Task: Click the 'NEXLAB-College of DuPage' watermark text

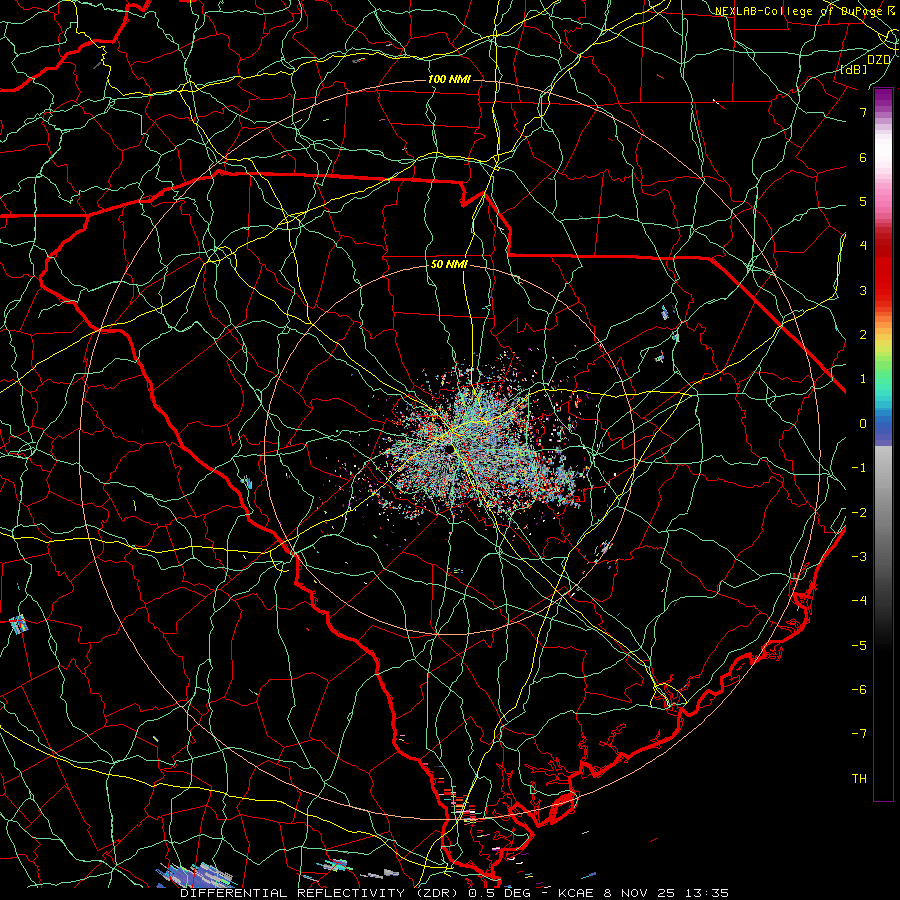Action: (x=798, y=11)
